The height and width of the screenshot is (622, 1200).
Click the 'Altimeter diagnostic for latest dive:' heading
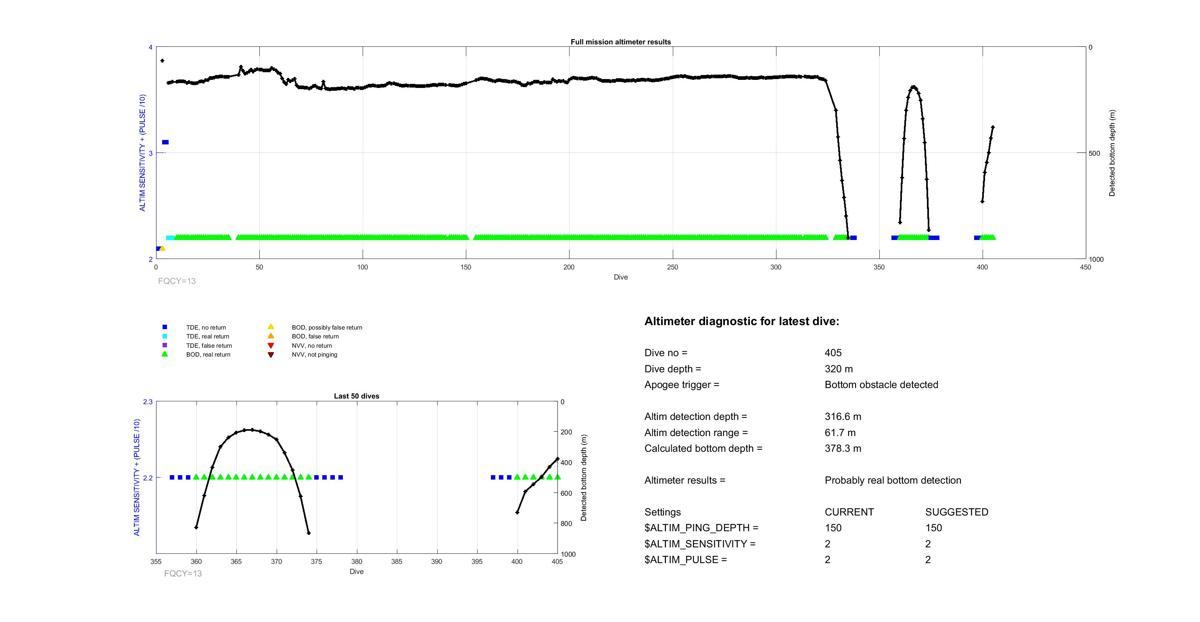tap(742, 322)
